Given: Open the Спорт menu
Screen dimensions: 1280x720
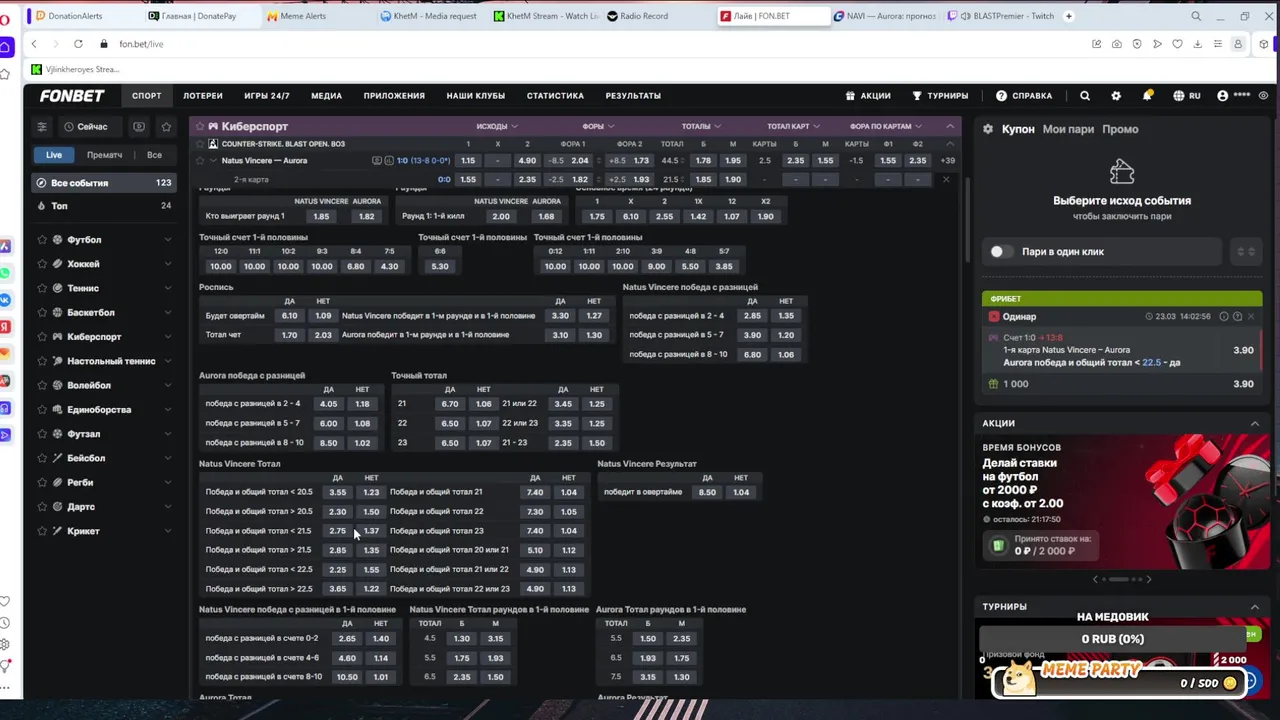Looking at the screenshot, I should pyautogui.click(x=146, y=96).
